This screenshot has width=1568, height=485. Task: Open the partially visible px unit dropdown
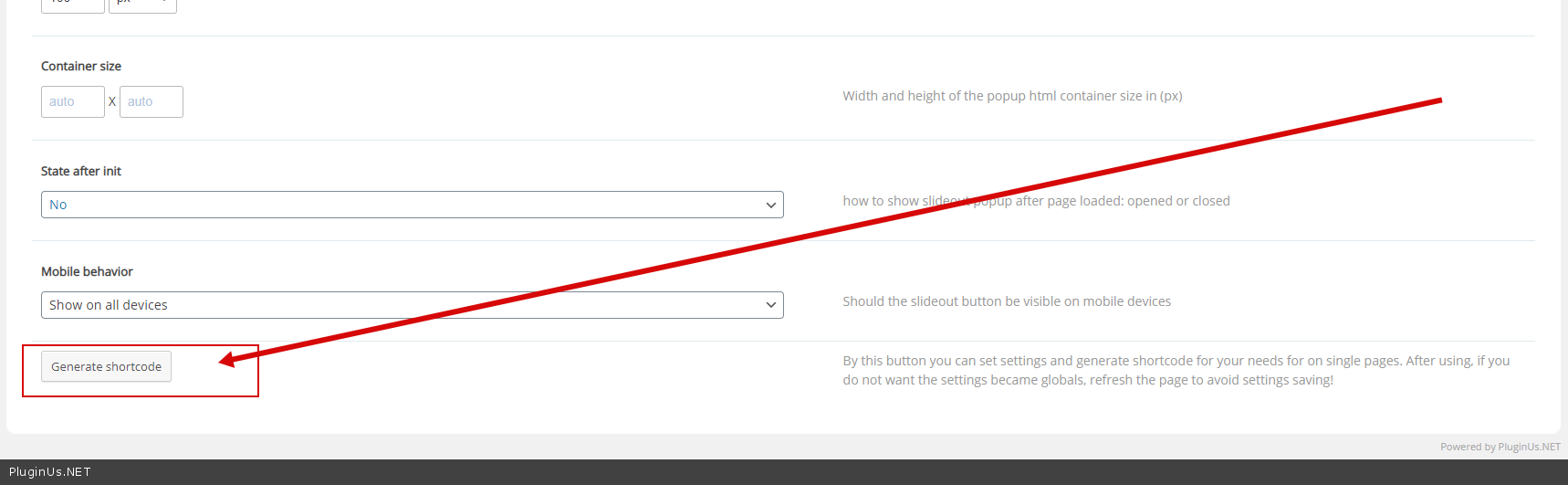point(142,5)
